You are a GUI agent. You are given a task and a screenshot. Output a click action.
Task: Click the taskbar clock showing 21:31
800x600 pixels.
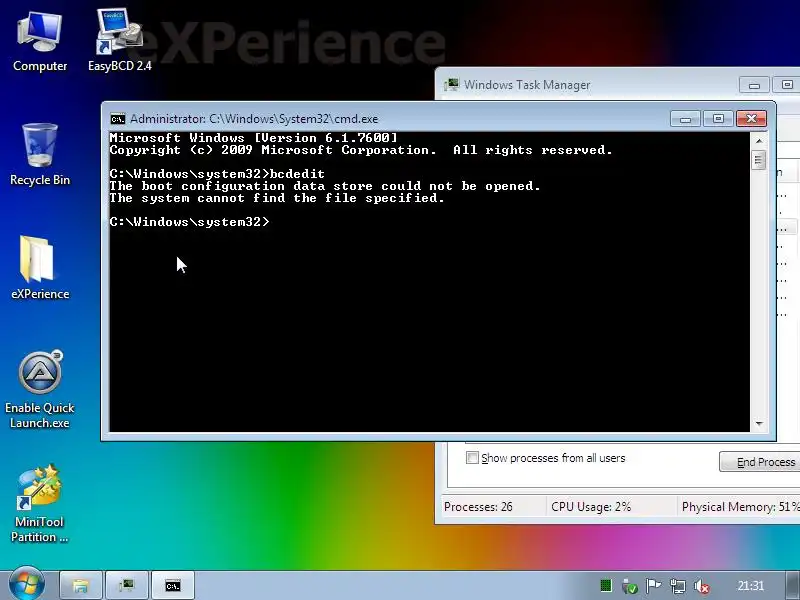tap(751, 586)
